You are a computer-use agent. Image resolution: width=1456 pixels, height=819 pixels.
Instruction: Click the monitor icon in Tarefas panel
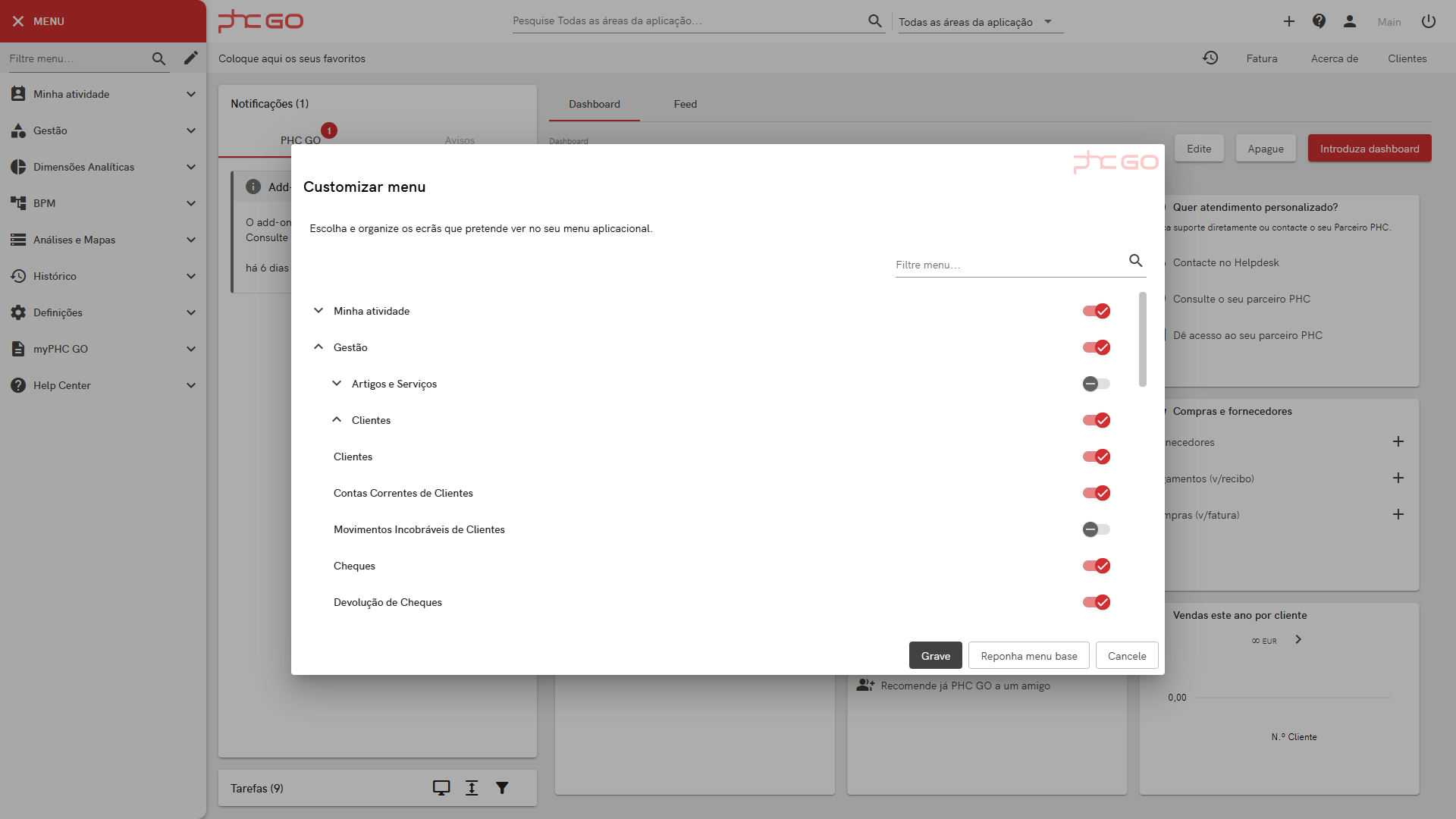click(x=441, y=788)
